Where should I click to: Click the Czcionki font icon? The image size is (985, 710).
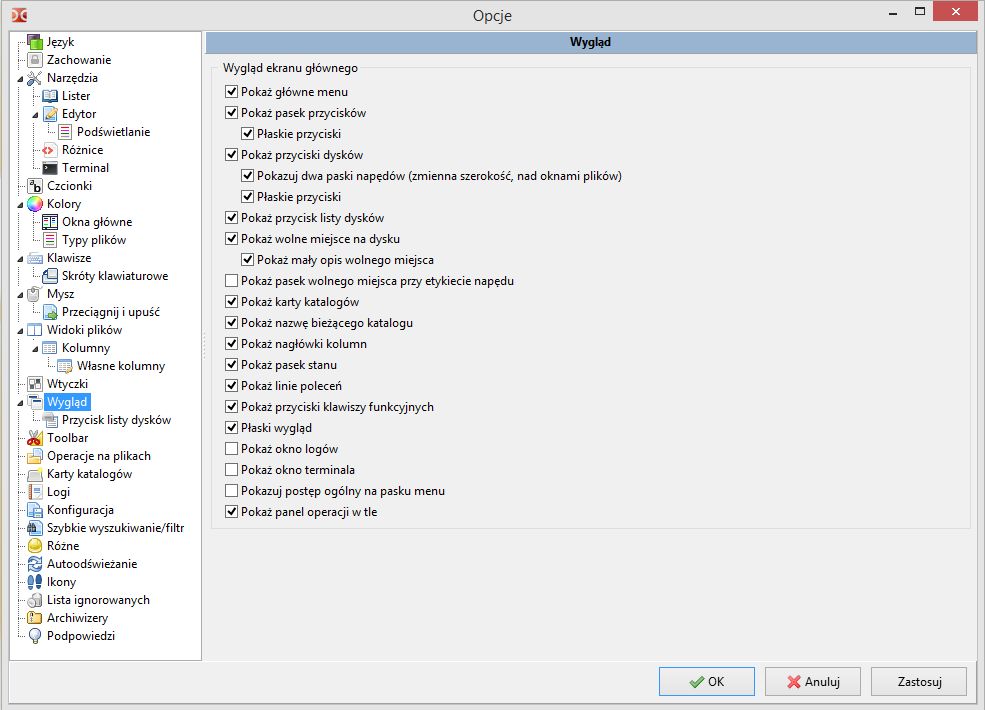35,186
